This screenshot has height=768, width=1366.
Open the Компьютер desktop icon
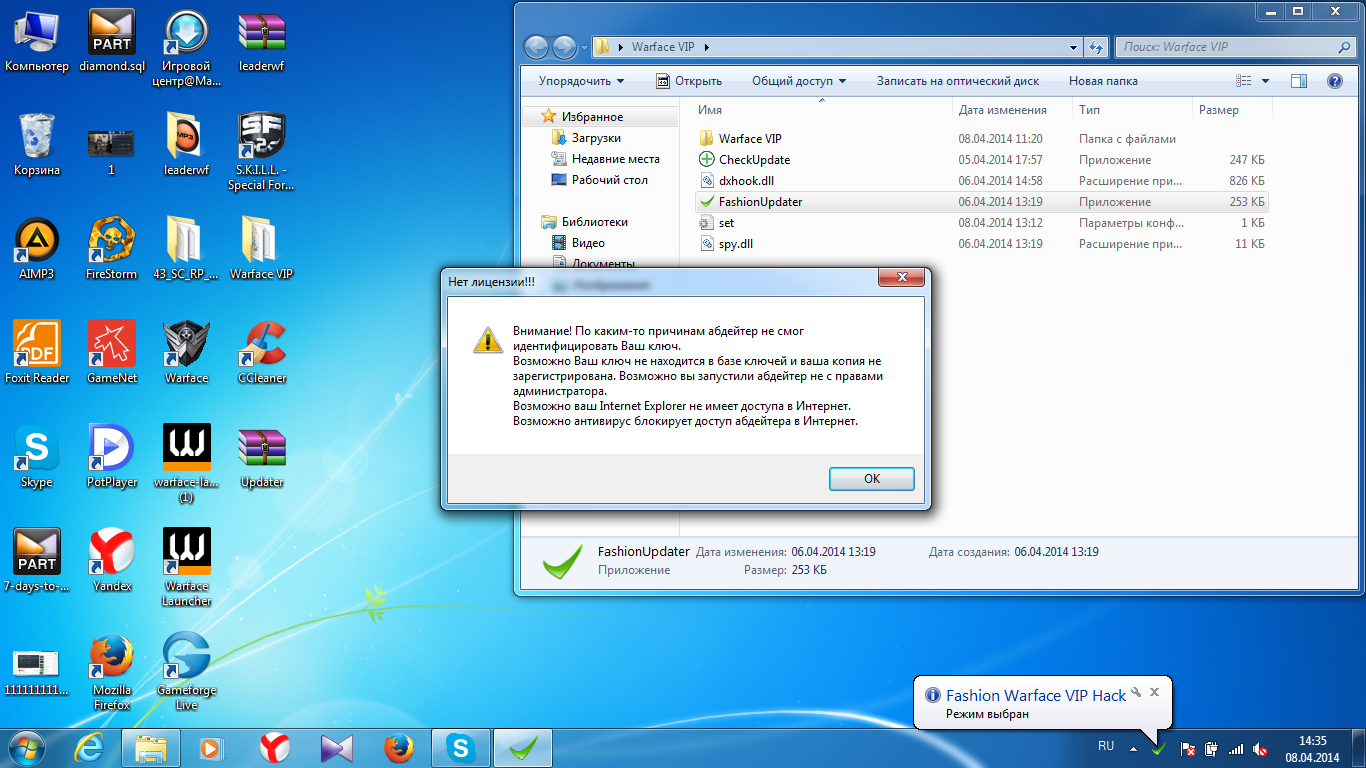37,41
